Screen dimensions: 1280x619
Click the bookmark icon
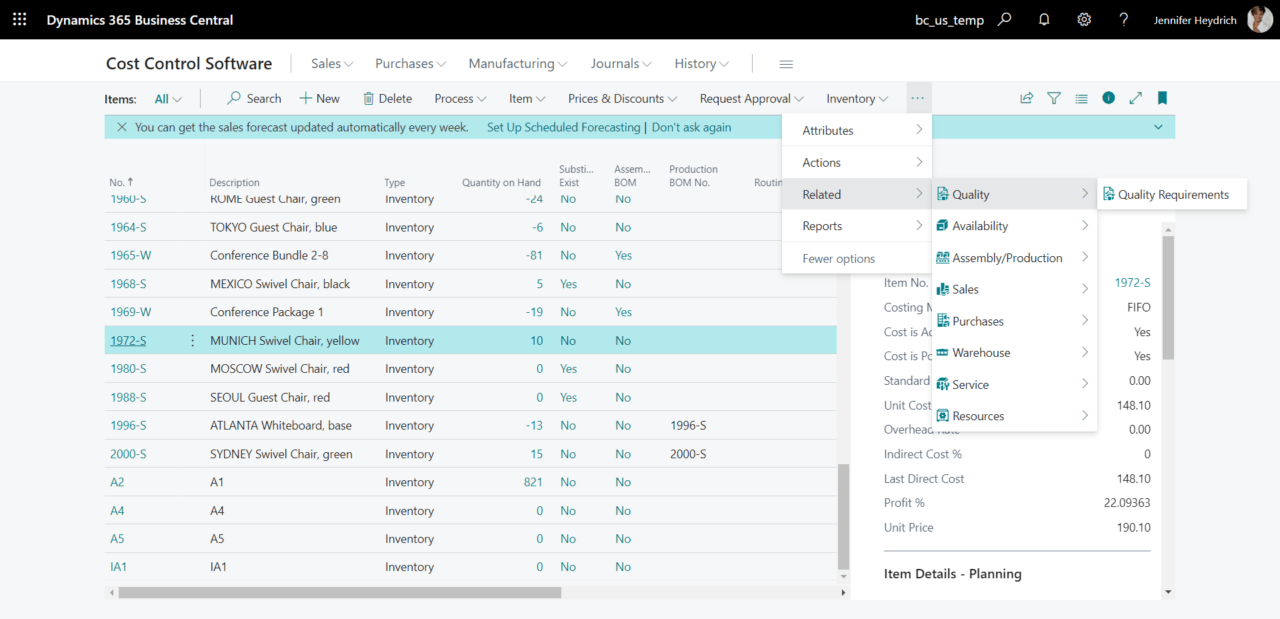(x=1162, y=98)
